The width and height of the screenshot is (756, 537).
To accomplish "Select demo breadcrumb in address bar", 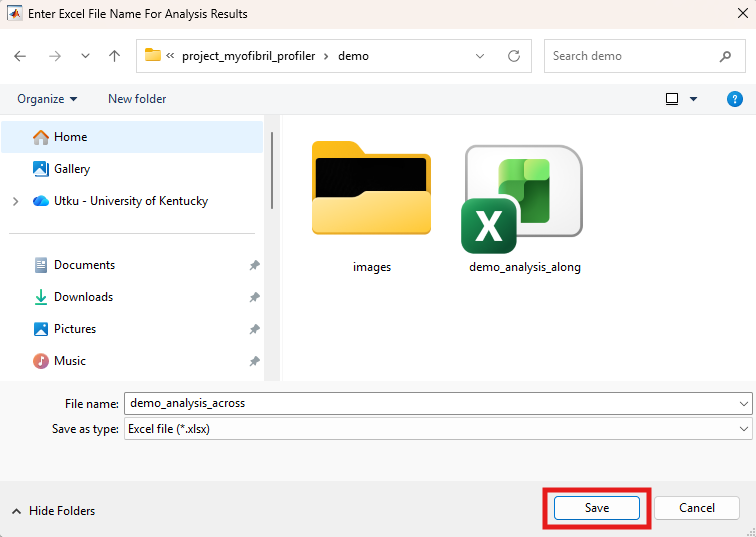I will [353, 56].
